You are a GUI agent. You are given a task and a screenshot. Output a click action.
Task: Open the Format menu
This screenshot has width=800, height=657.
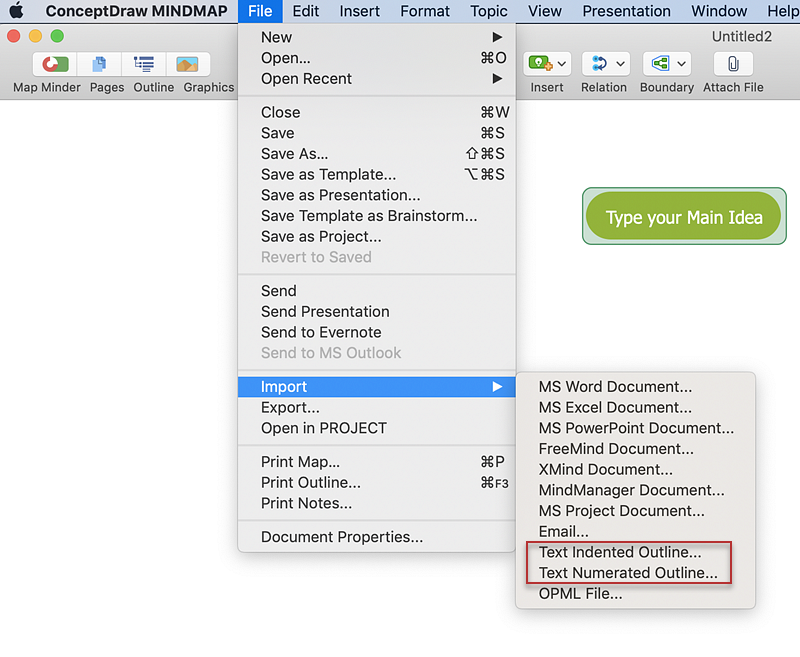(425, 11)
